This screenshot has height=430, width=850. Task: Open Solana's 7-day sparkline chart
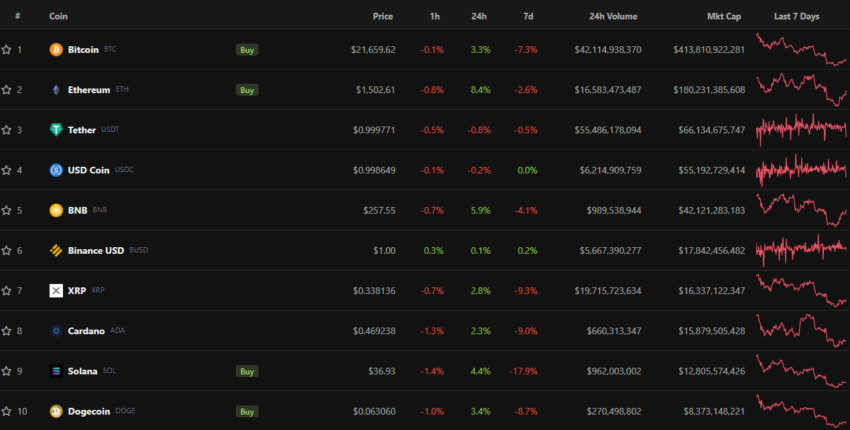point(801,371)
